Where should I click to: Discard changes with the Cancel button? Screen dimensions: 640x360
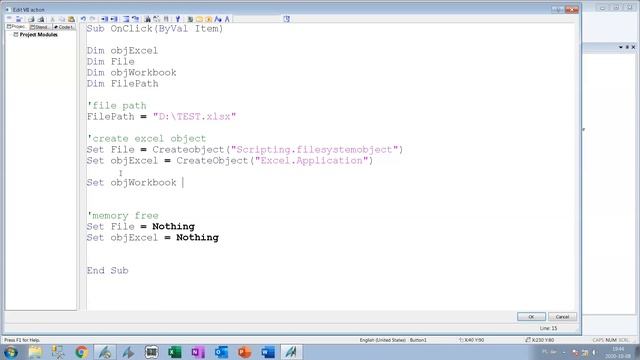click(x=562, y=317)
